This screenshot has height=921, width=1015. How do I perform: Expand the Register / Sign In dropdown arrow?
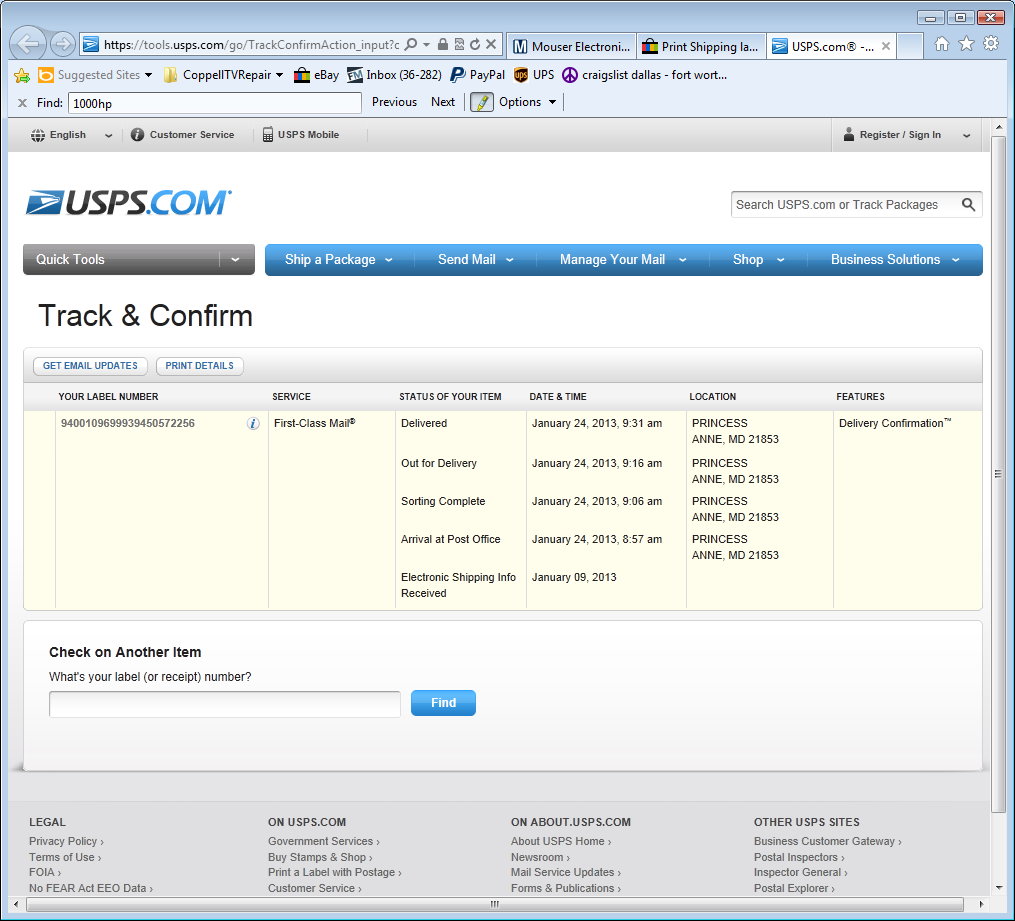966,135
